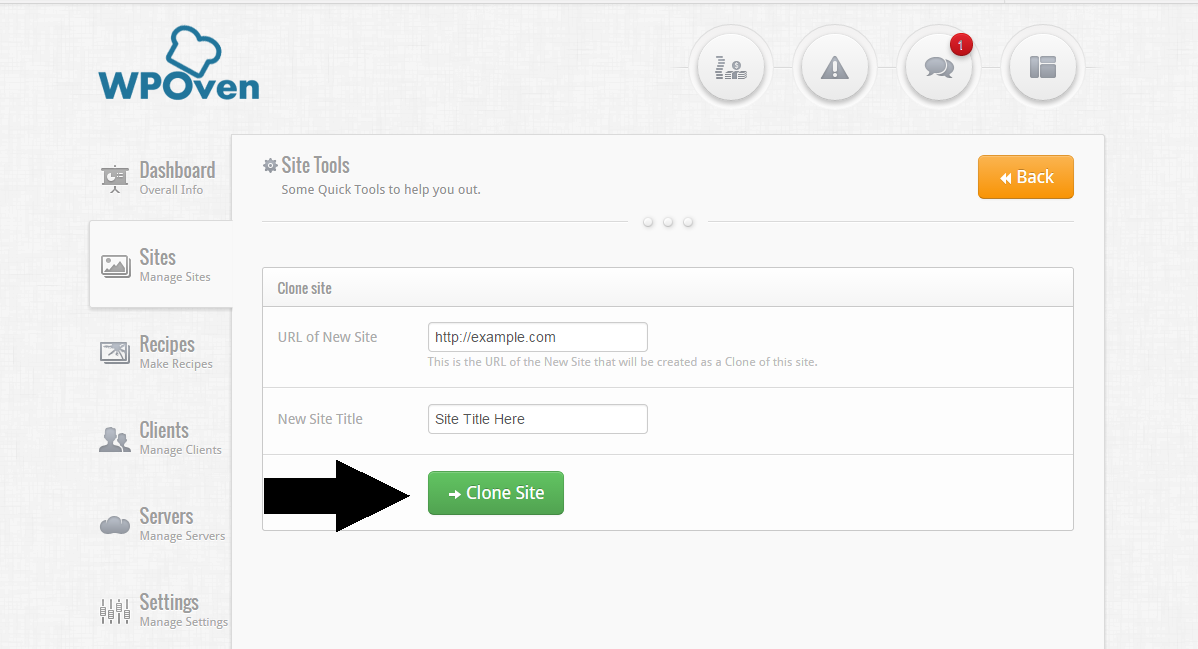1198x649 pixels.
Task: Select the first pagination dot
Action: pyautogui.click(x=648, y=222)
